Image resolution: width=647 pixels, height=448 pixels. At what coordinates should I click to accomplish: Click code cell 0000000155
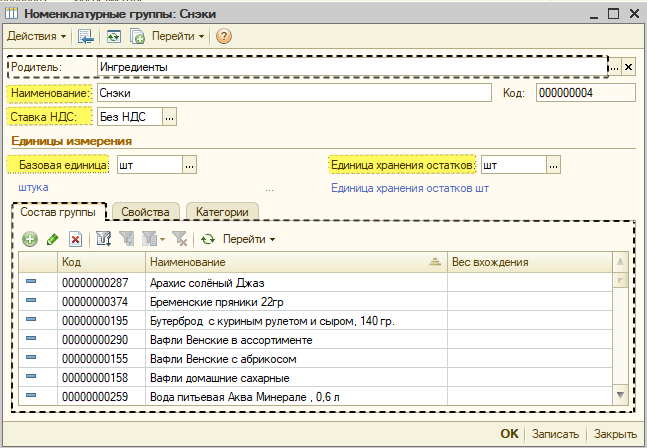pos(102,358)
